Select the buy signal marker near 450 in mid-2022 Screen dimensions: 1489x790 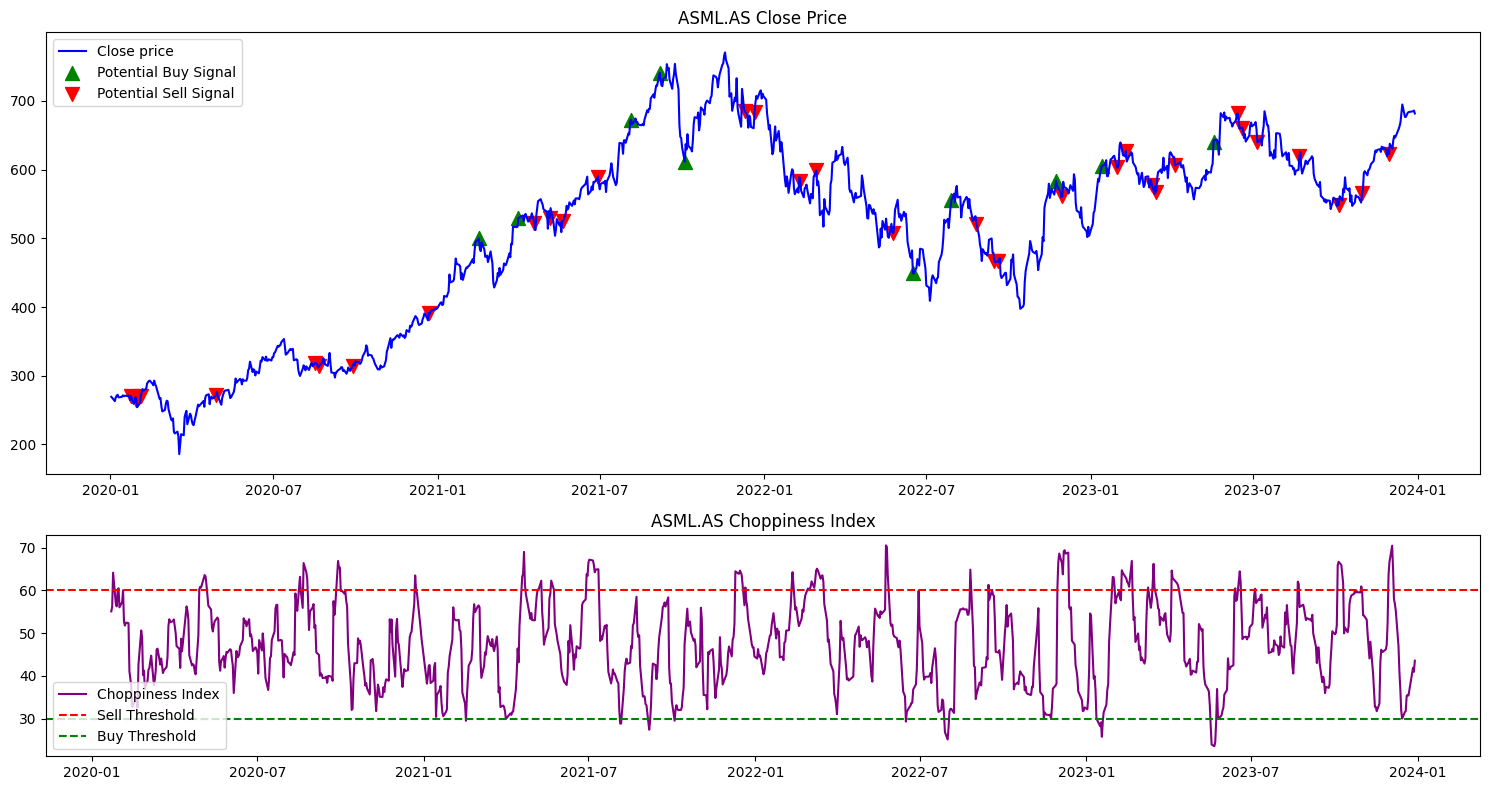coord(913,272)
